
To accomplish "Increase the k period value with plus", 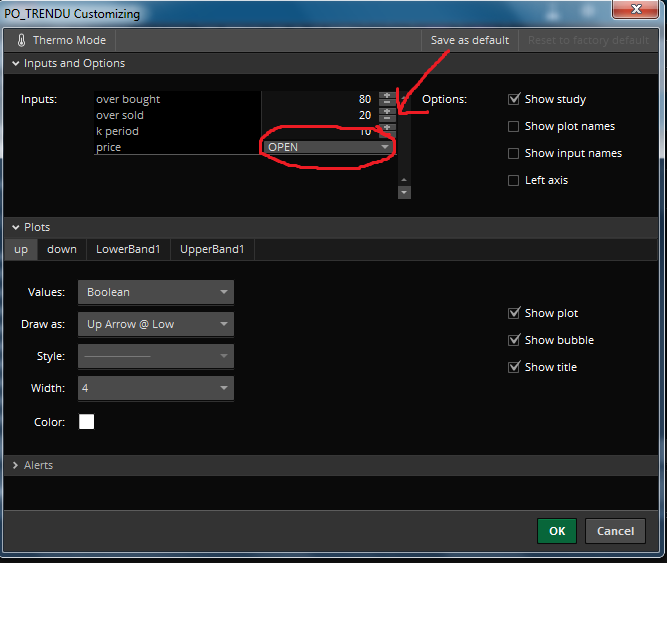I will tap(387, 128).
